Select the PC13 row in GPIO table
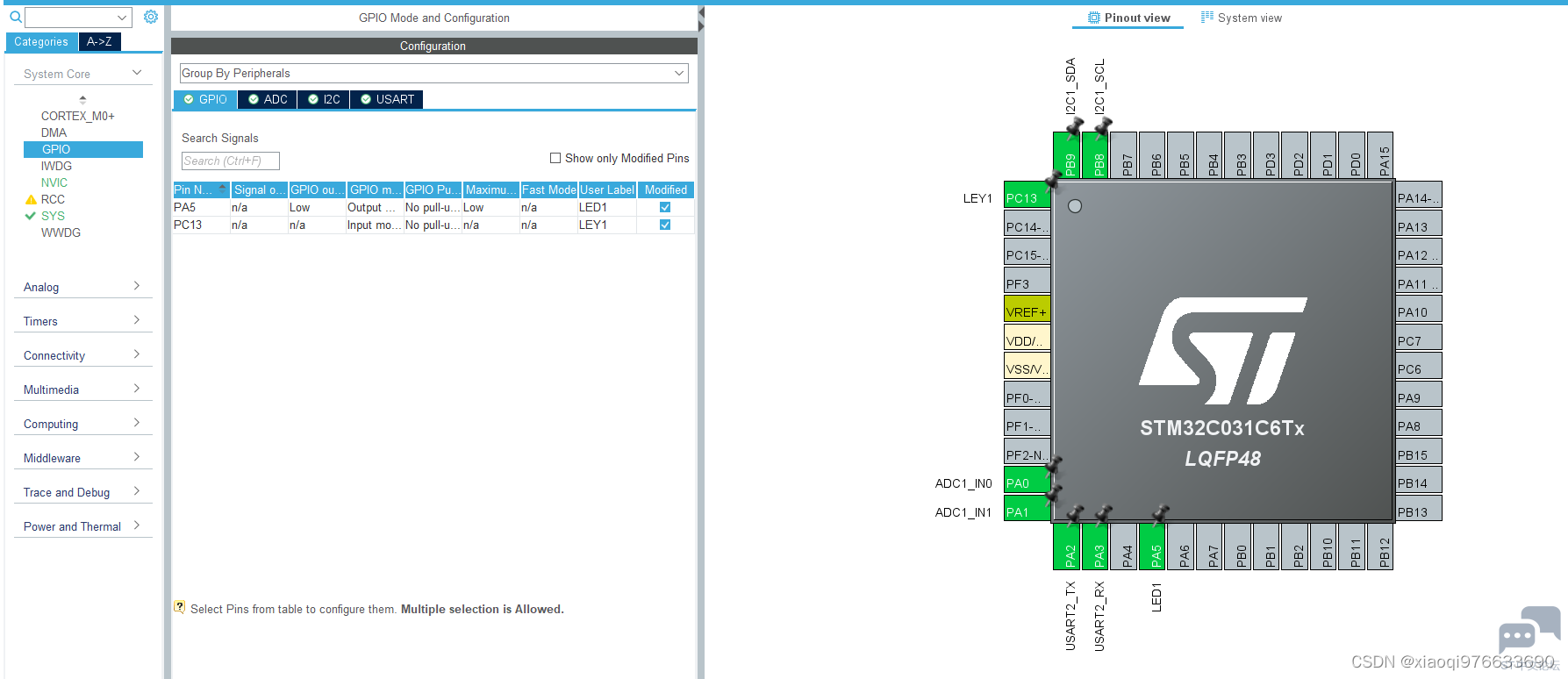 tap(433, 225)
